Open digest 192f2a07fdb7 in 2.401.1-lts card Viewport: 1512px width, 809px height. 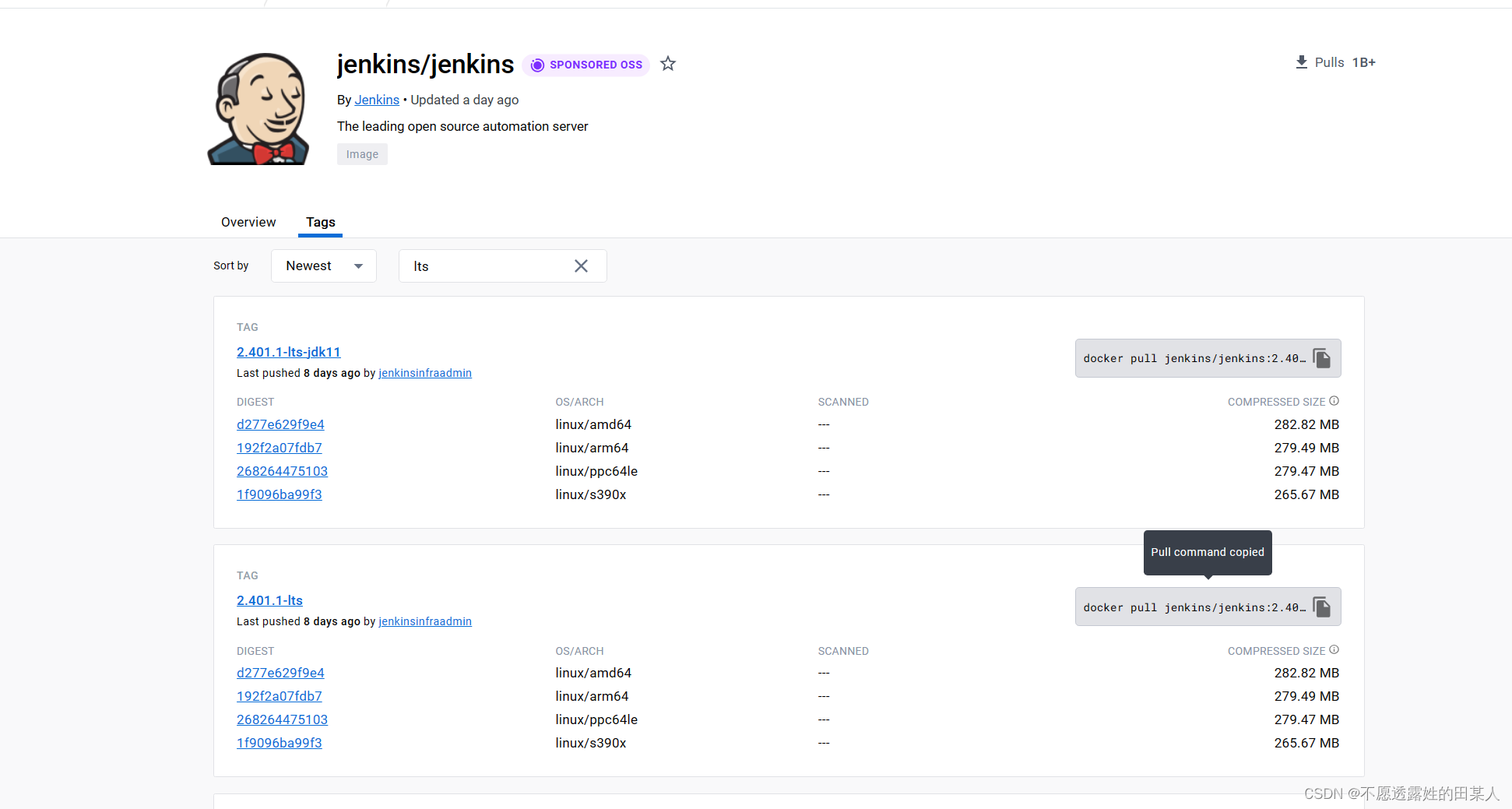point(280,696)
